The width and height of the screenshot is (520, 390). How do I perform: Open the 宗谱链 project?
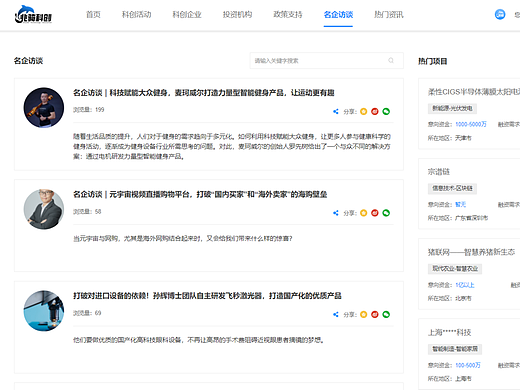click(x=439, y=172)
